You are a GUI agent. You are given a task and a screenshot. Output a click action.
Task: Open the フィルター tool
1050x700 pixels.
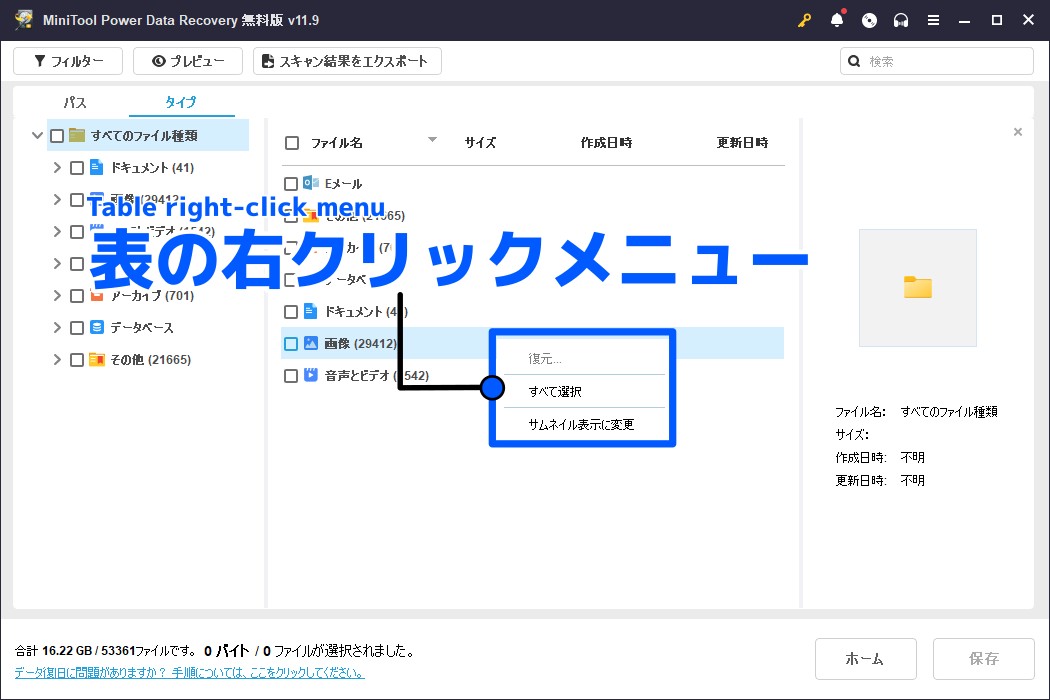point(67,61)
